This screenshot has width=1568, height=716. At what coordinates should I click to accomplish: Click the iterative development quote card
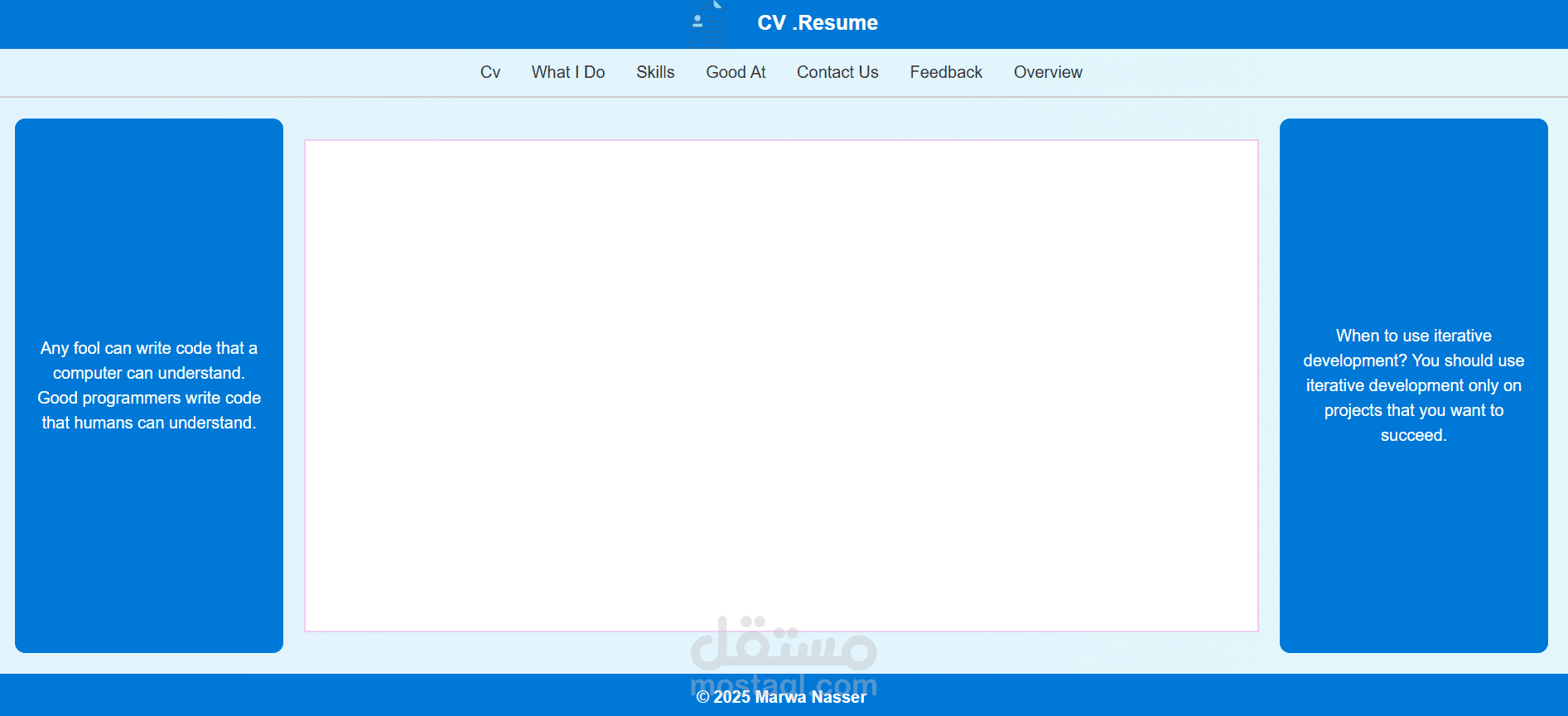[1414, 385]
